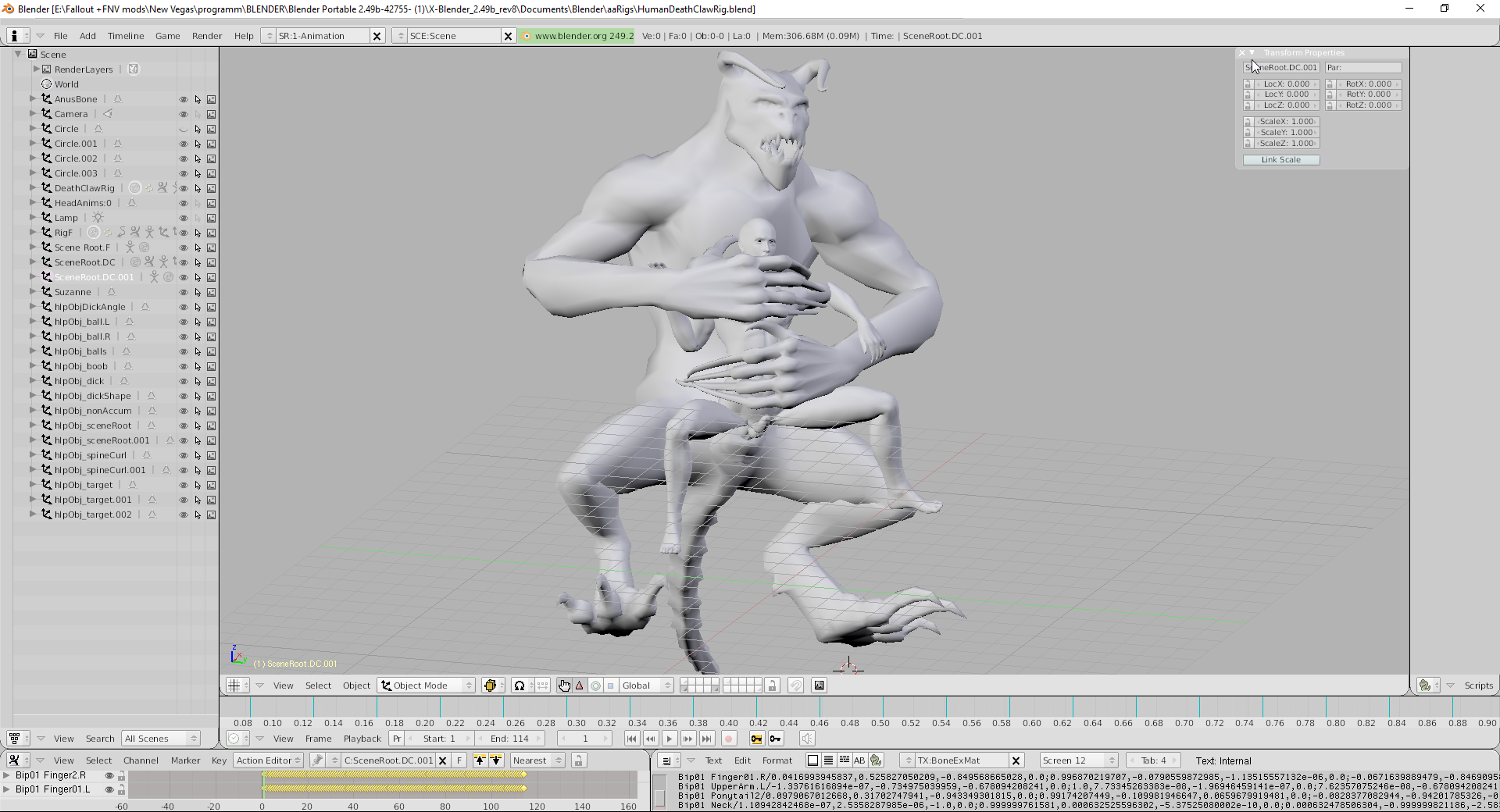Click the timeline audio speaker icon

pyautogui.click(x=807, y=739)
